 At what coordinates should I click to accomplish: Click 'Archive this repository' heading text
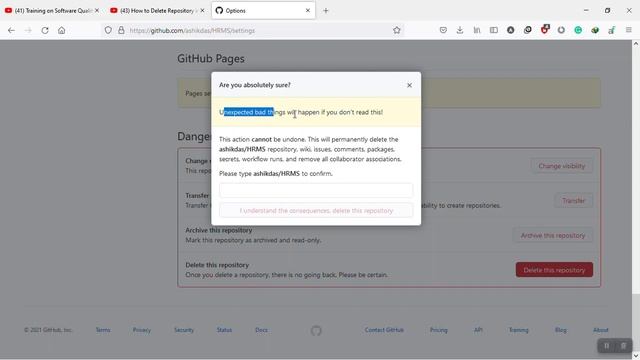click(x=219, y=230)
